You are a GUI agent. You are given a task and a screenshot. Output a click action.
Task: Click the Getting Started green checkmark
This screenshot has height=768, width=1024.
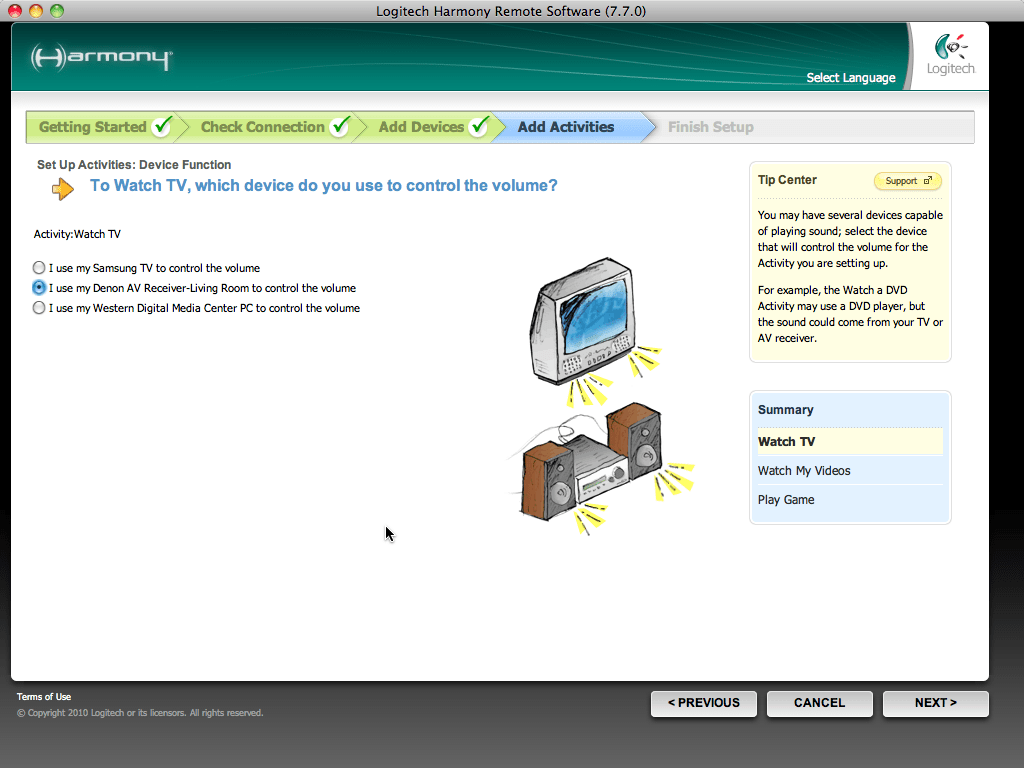pos(162,127)
